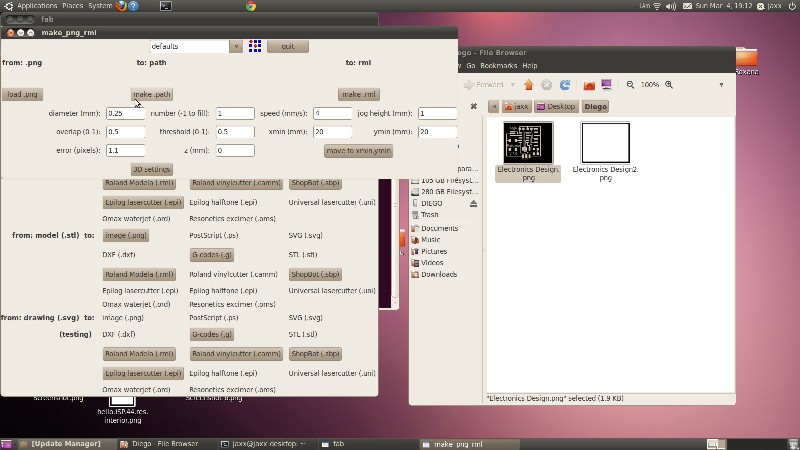This screenshot has width=800, height=450.
Task: Zoom out in File Browser
Action: 630,85
